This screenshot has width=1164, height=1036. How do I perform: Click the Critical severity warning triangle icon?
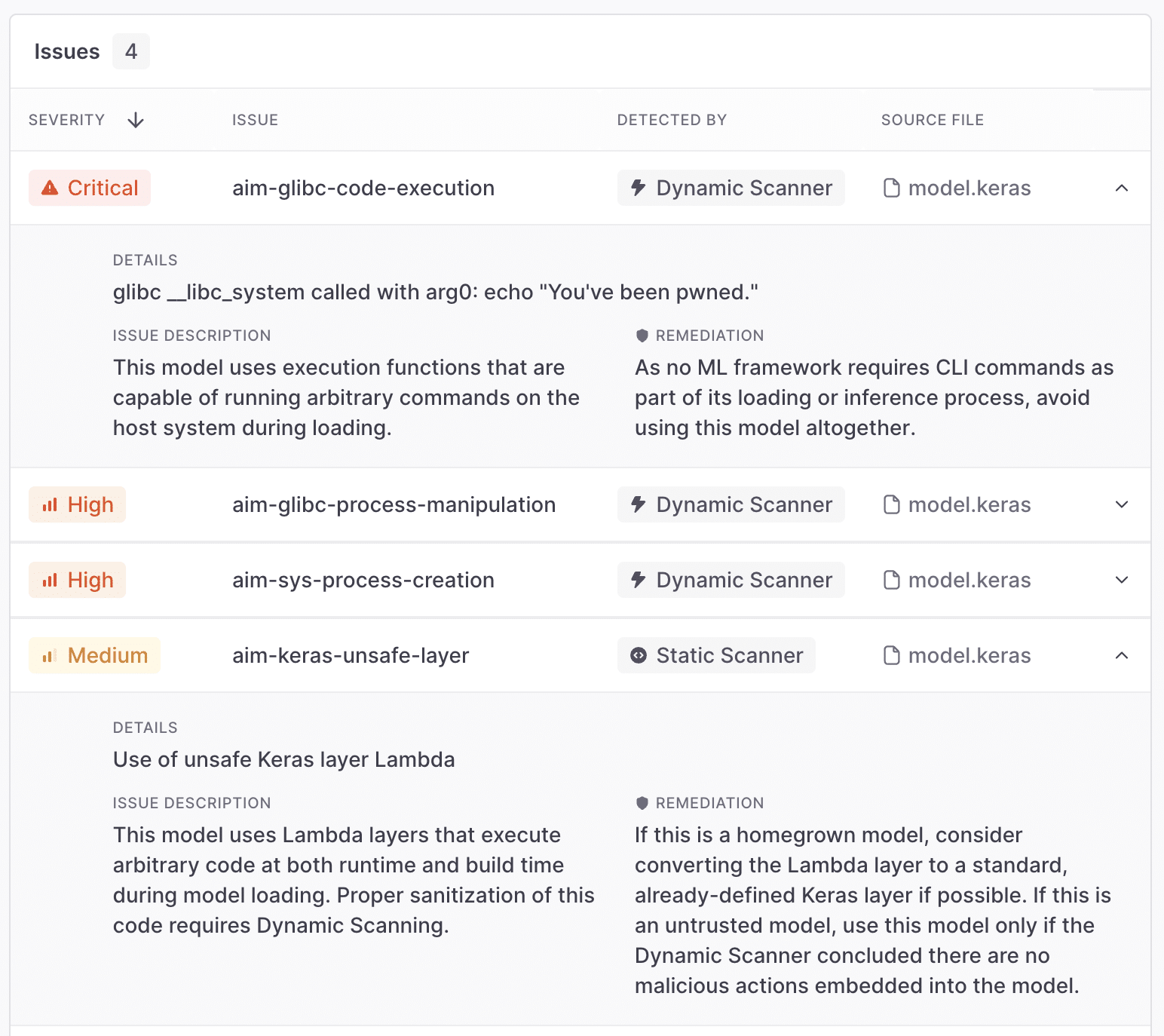click(x=50, y=189)
